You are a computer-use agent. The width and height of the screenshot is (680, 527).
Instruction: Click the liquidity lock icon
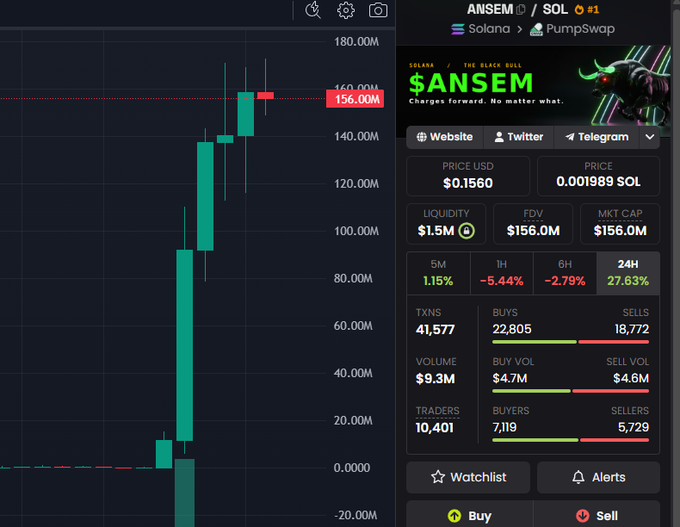466,230
